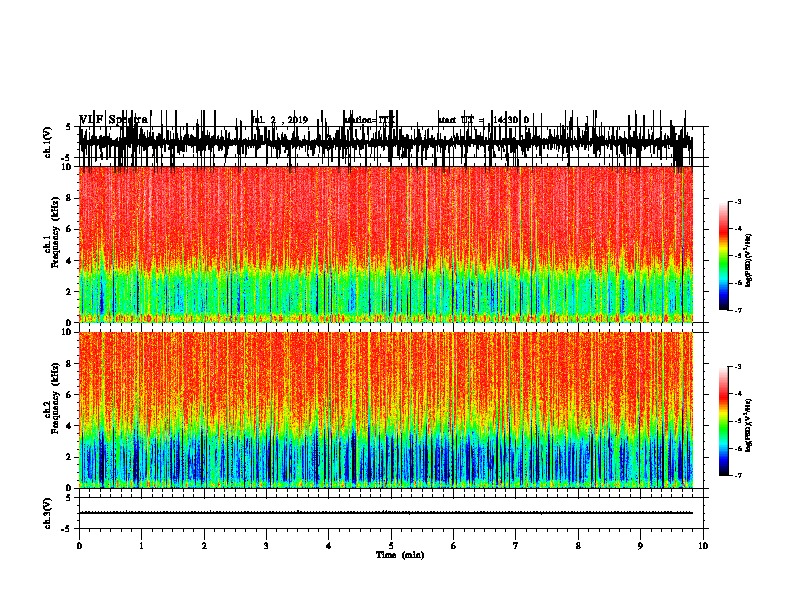Click the flat ch.3 voltage trace
792x612 pixels.
coord(386,513)
